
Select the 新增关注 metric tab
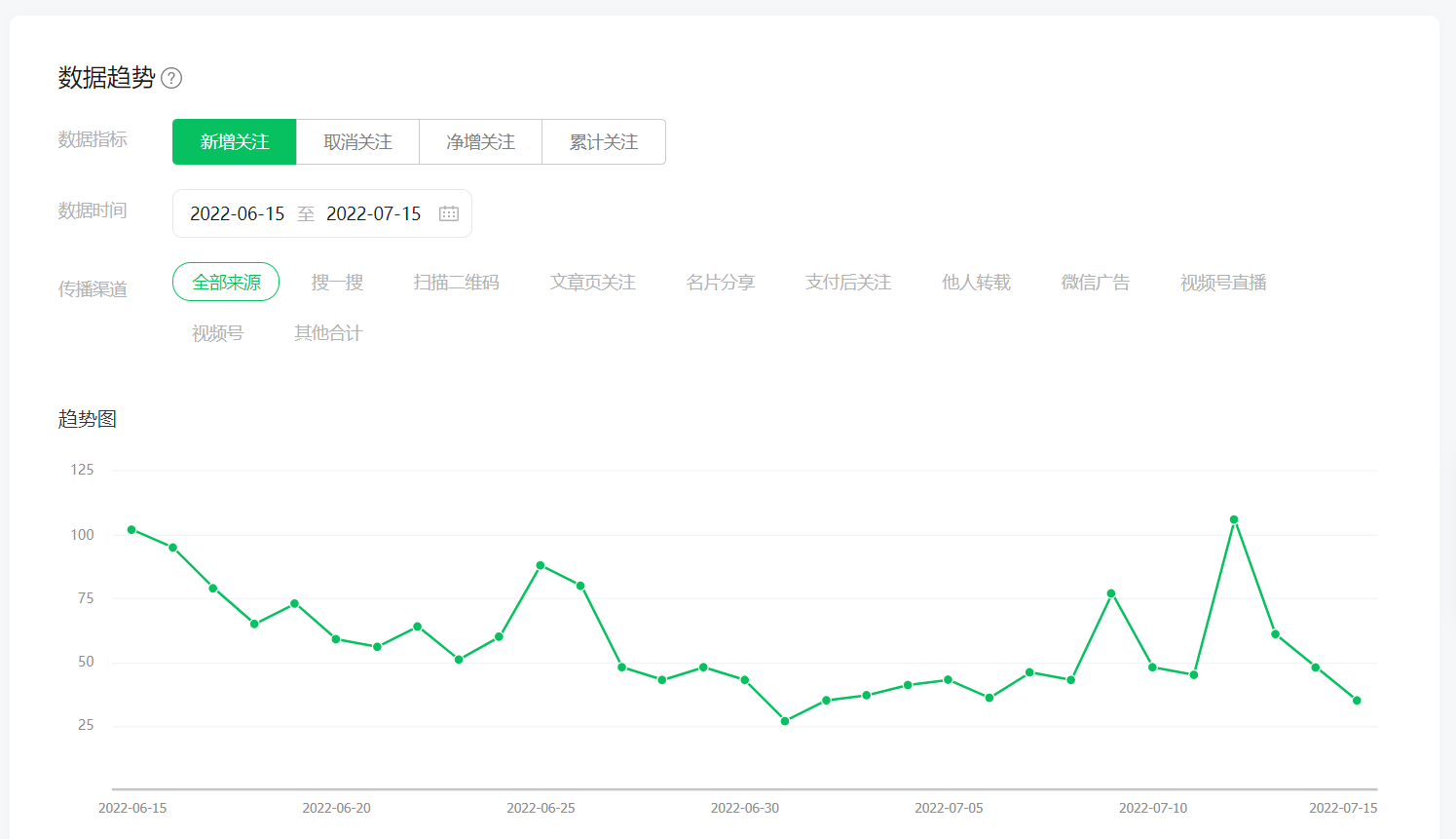click(234, 142)
